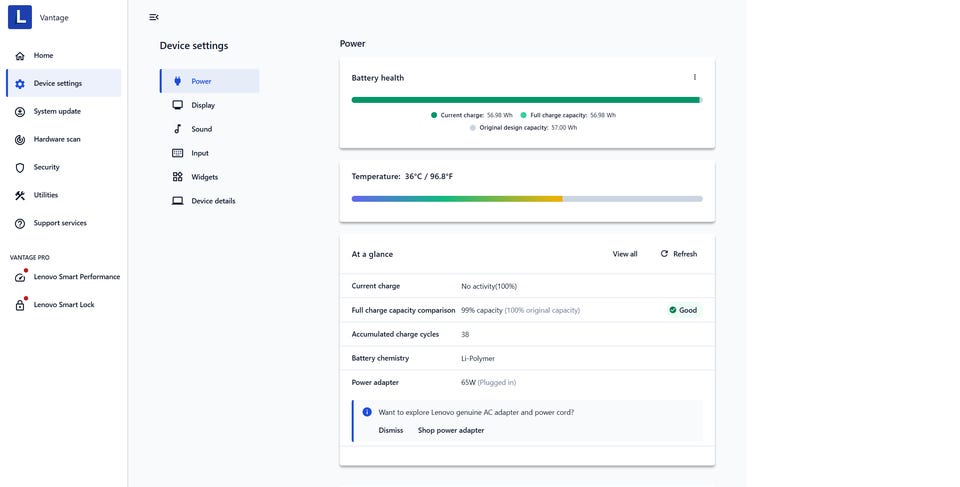Click the Power plug icon
The height and width of the screenshot is (487, 960).
[178, 81]
